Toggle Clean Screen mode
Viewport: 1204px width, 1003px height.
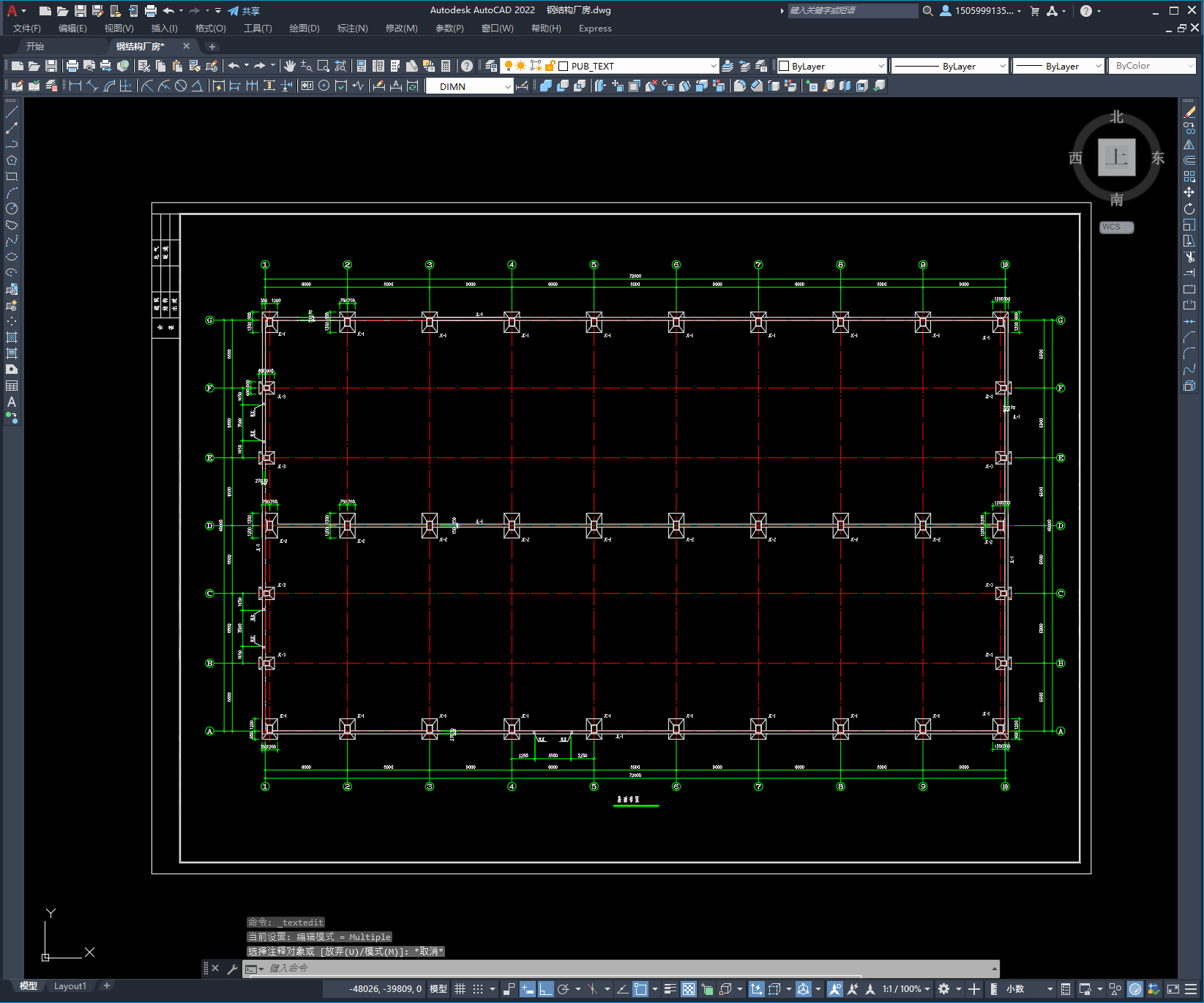(x=1173, y=989)
